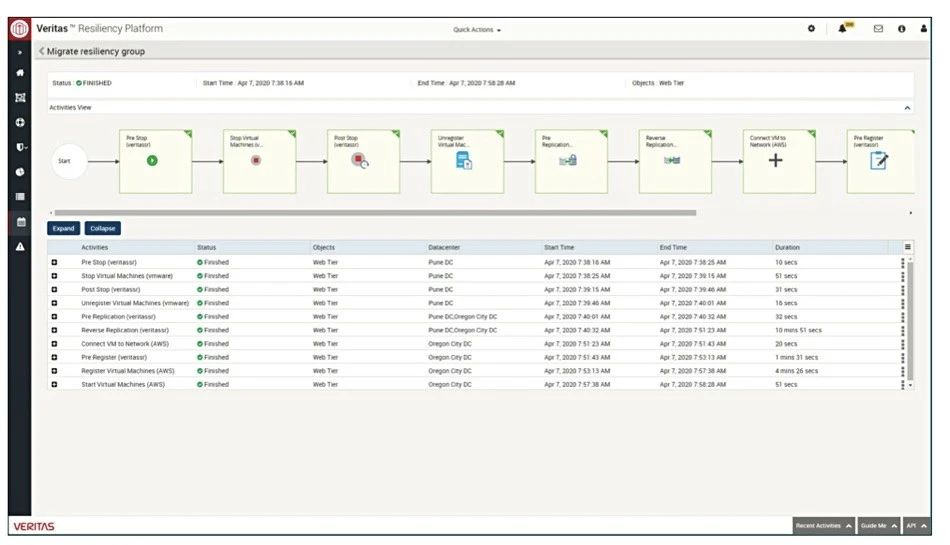Click the Expand button
The image size is (950, 545).
[x=63, y=228]
